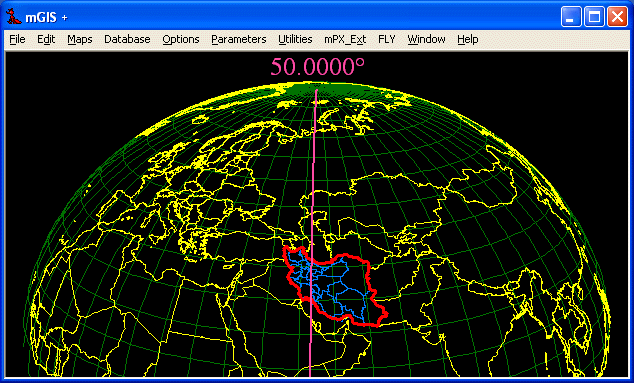Open the Help menu
The height and width of the screenshot is (383, 634).
tap(468, 39)
